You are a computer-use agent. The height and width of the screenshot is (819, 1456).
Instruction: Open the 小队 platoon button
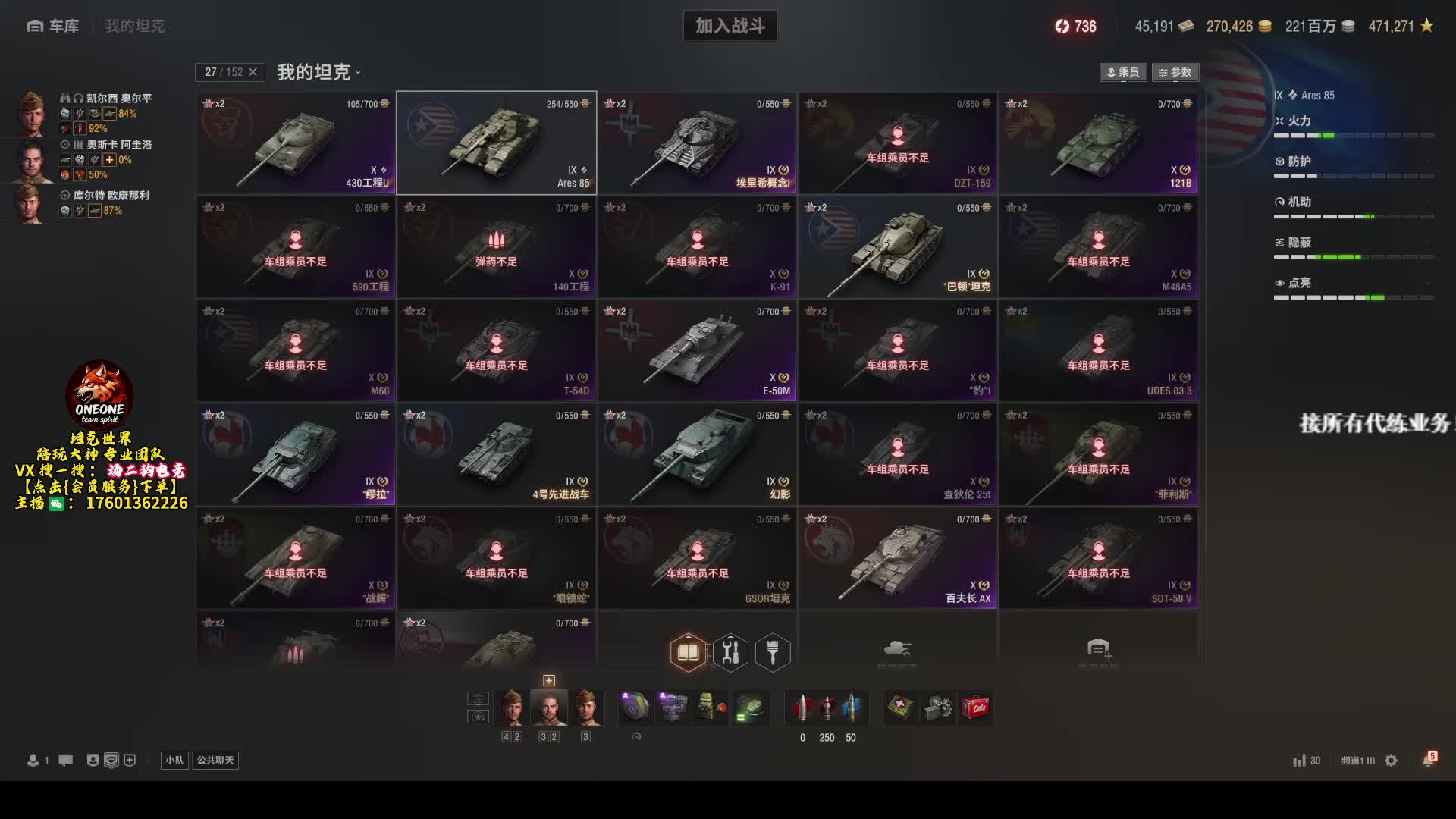174,760
